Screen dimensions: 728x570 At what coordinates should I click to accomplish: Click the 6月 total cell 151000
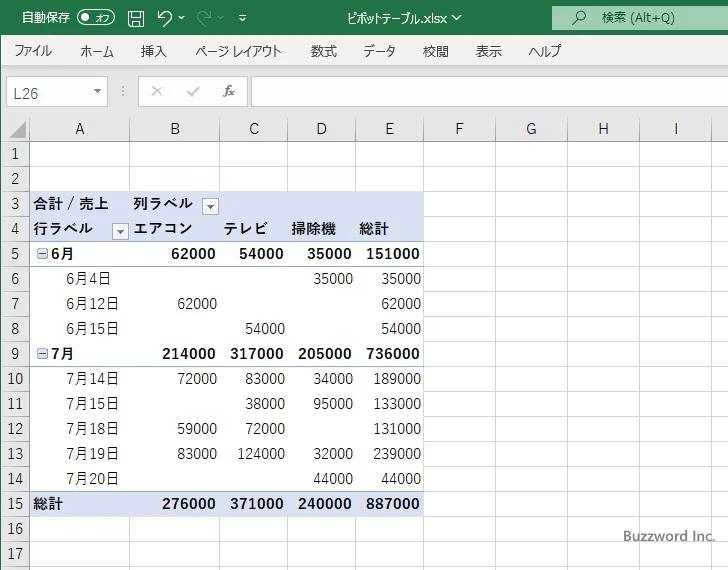coord(390,254)
